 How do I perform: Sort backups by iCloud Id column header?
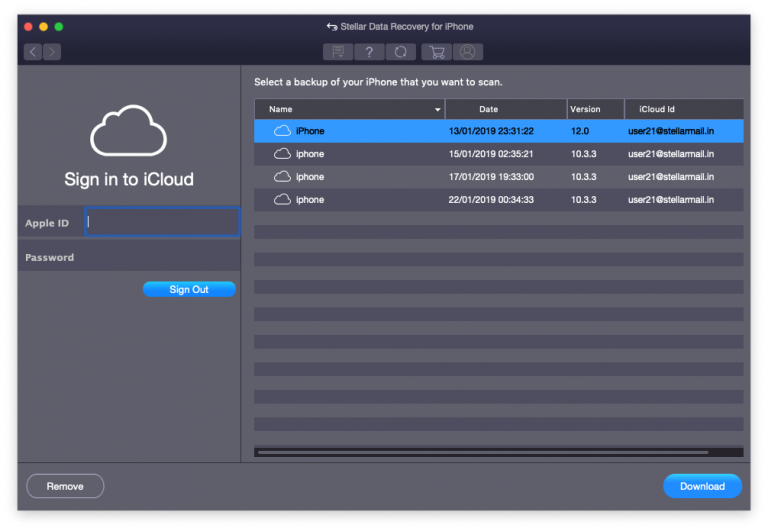684,109
